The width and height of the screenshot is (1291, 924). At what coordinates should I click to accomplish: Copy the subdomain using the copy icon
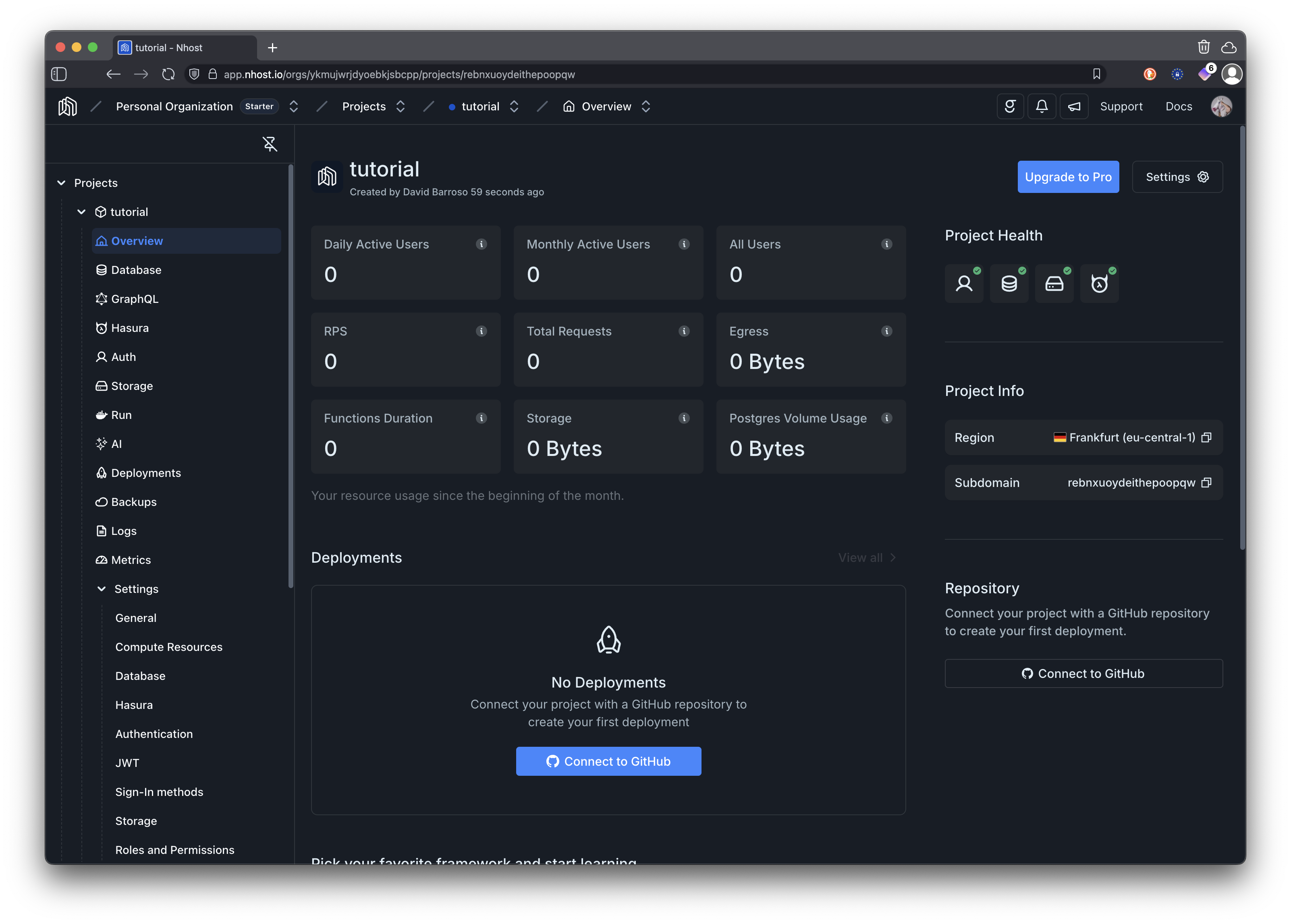(x=1206, y=483)
